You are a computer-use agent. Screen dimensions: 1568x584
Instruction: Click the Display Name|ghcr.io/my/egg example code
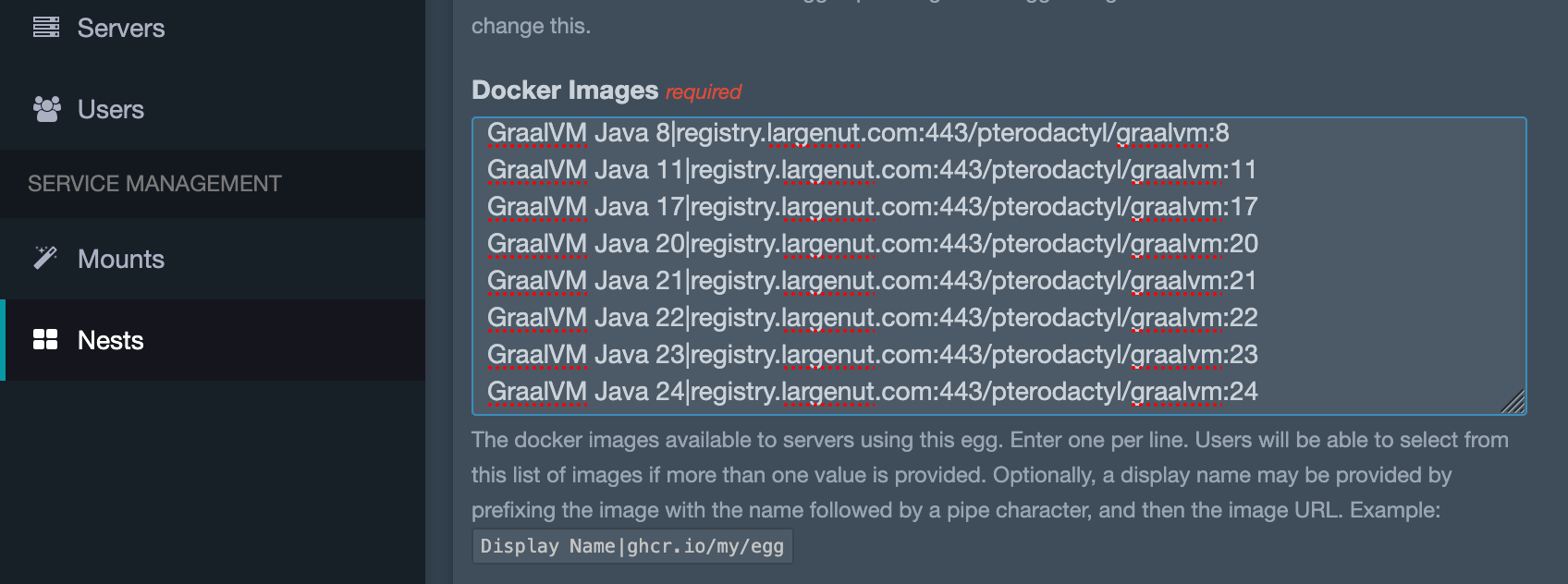click(x=632, y=546)
